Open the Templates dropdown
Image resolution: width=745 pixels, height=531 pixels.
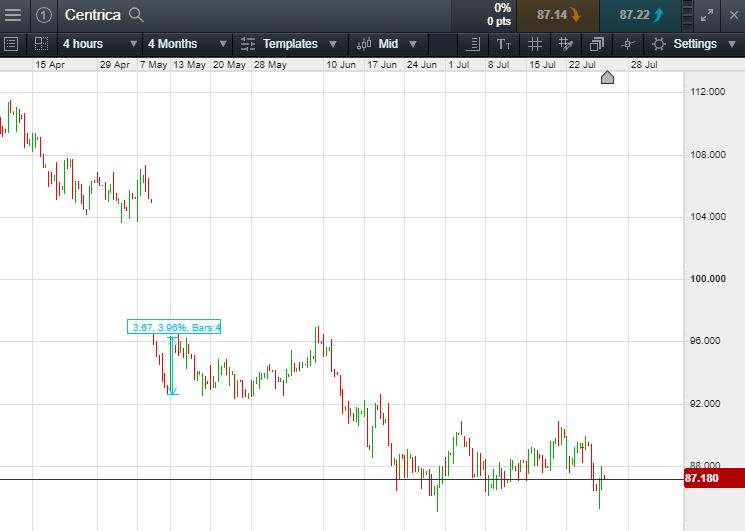click(289, 44)
